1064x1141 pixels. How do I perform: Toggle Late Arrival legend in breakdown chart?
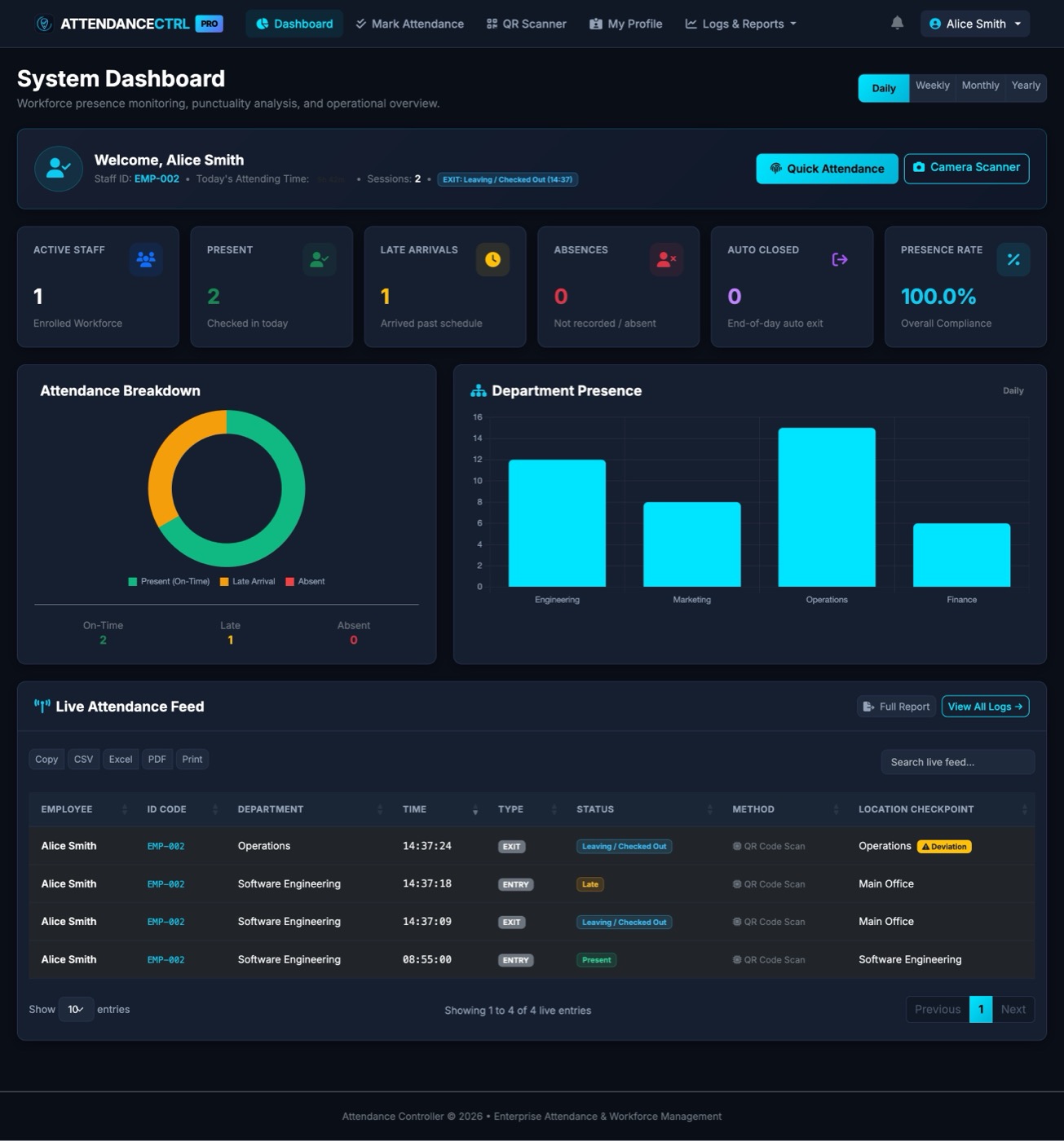tap(247, 581)
